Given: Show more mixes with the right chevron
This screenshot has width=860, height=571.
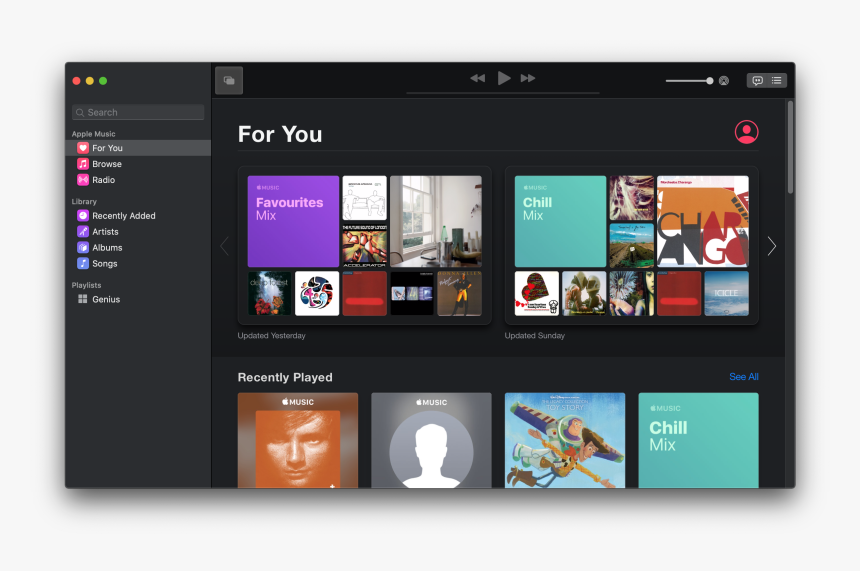Looking at the screenshot, I should coord(772,246).
